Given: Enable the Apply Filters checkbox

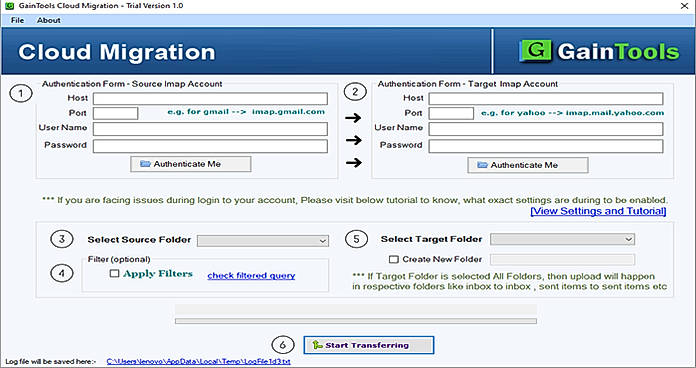Looking at the screenshot, I should [115, 274].
